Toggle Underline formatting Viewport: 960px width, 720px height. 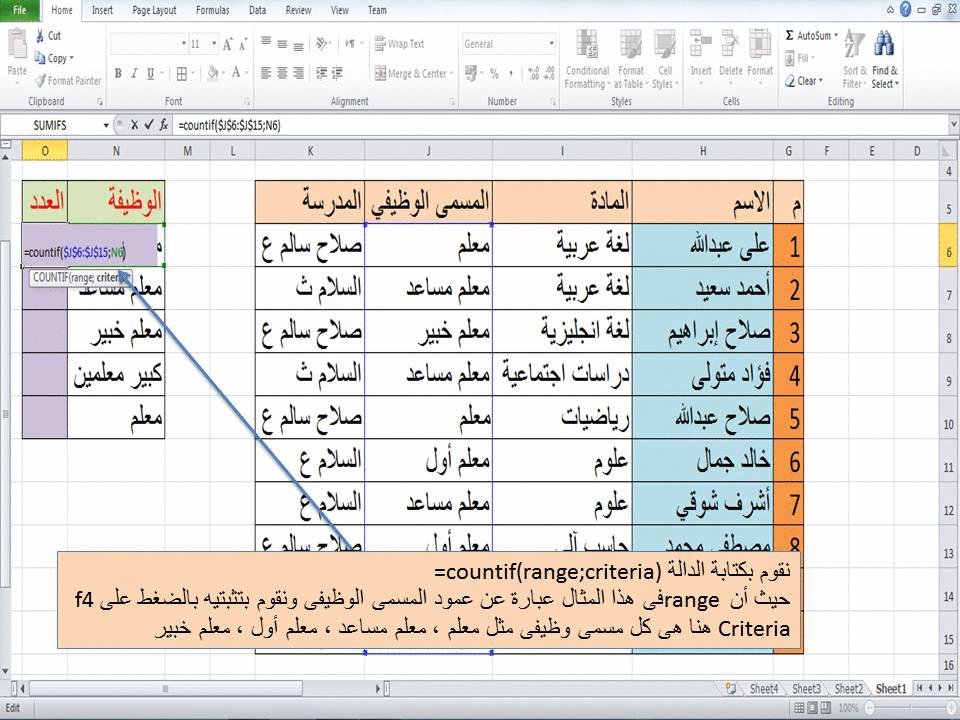[x=150, y=73]
